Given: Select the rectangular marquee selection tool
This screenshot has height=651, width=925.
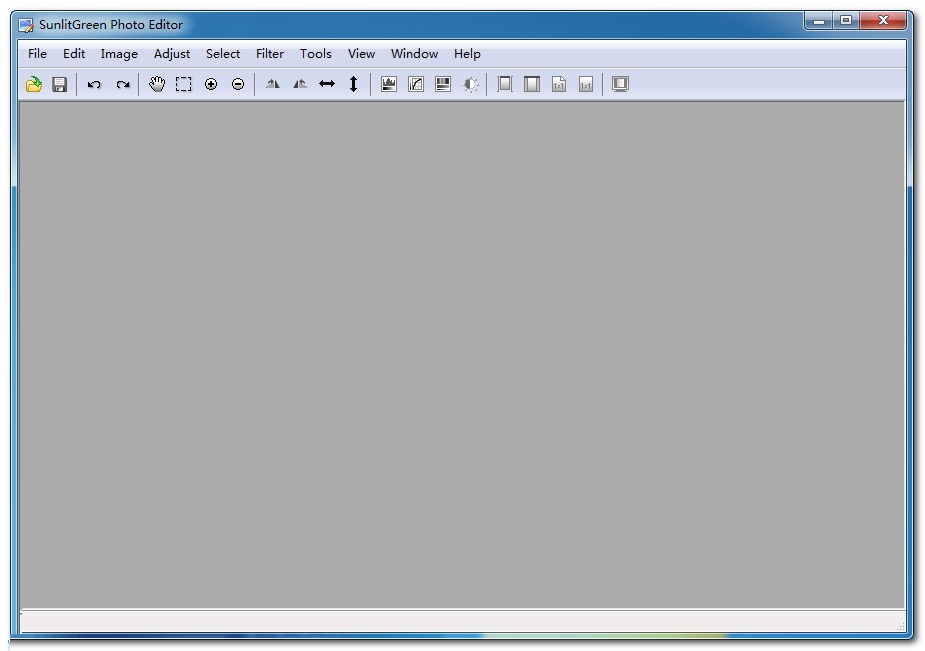Looking at the screenshot, I should 184,85.
